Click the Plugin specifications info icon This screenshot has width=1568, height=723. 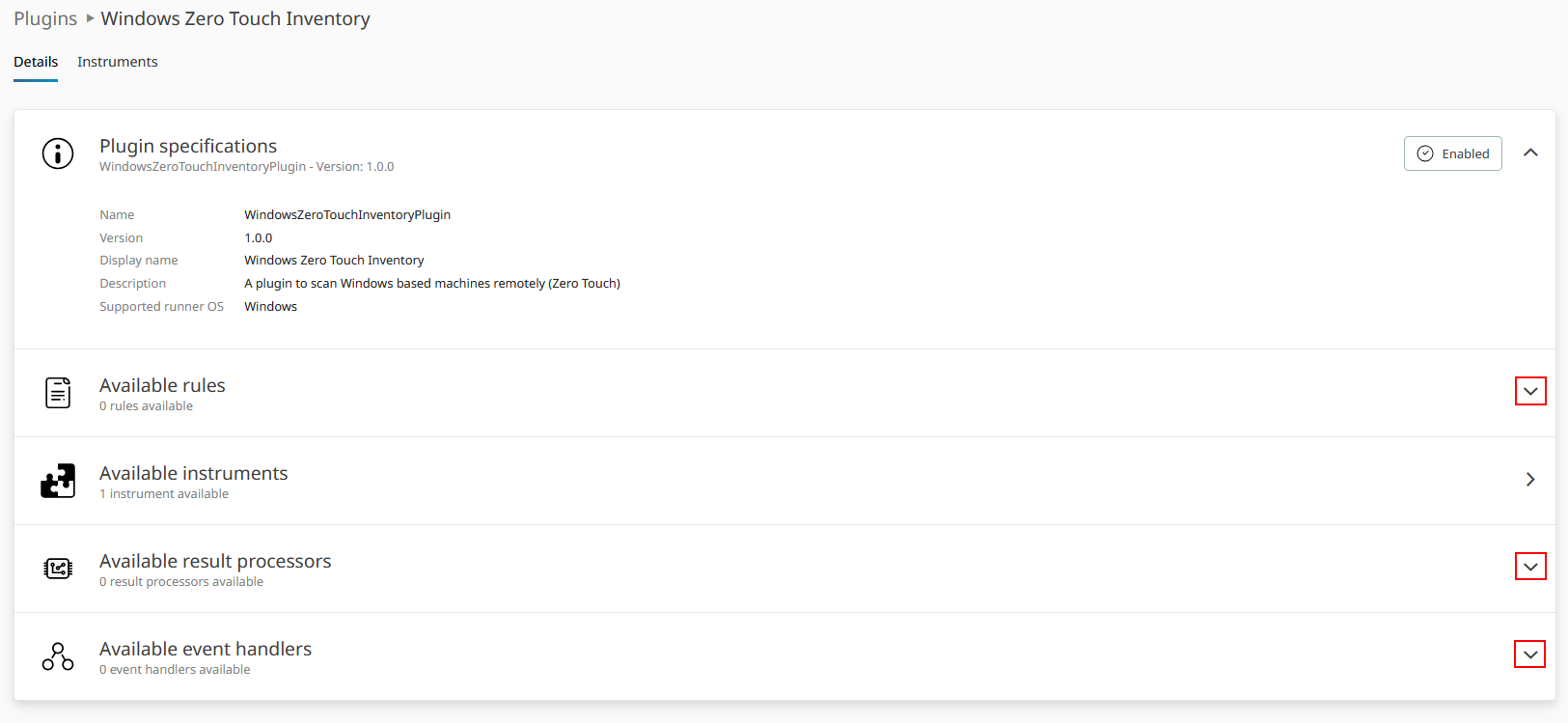pyautogui.click(x=58, y=153)
